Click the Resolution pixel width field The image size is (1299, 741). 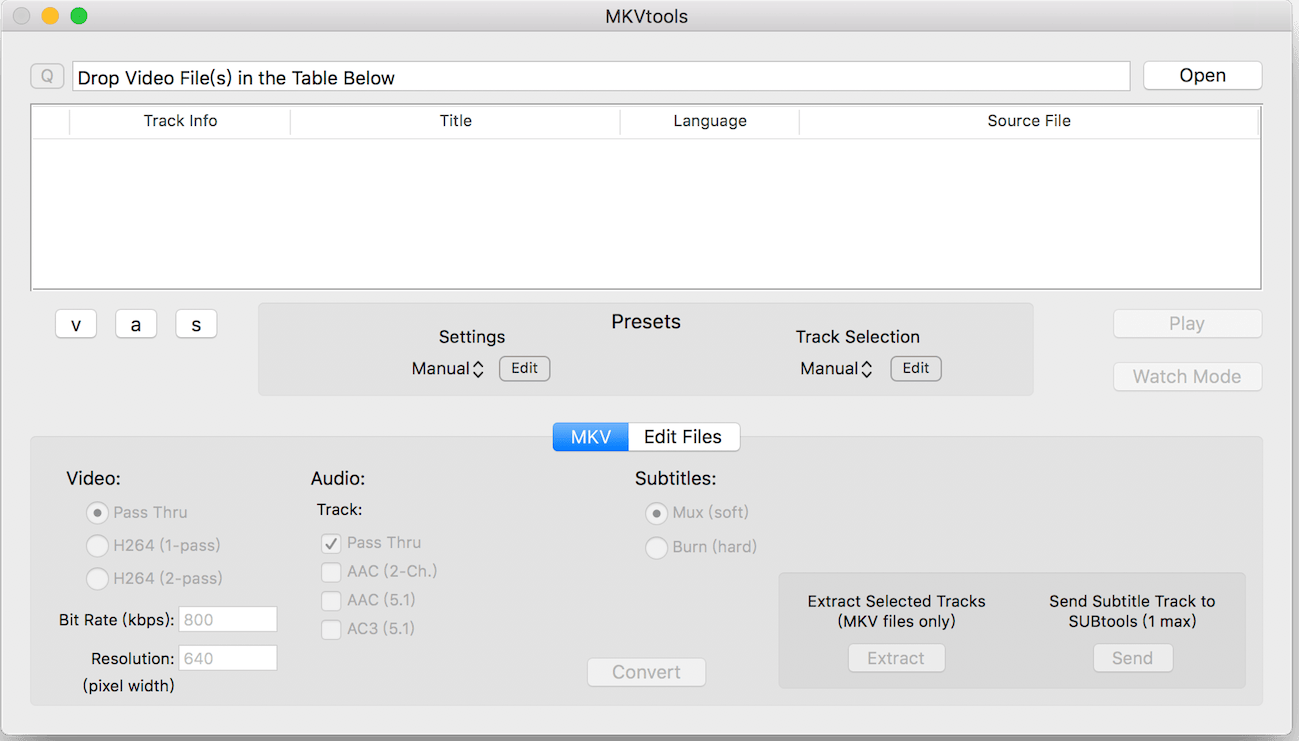[228, 659]
